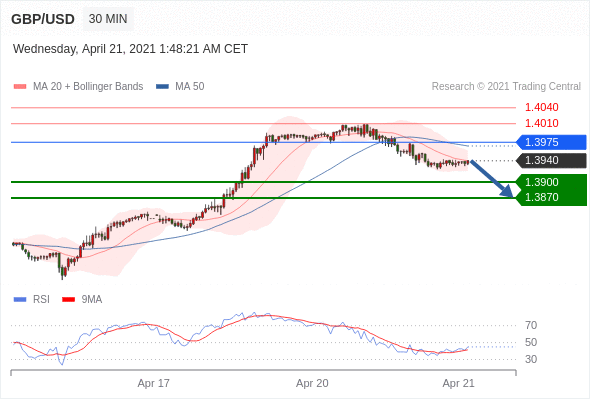The width and height of the screenshot is (590, 400).
Task: Click the 1.3870 green support tag
Action: coord(551,198)
